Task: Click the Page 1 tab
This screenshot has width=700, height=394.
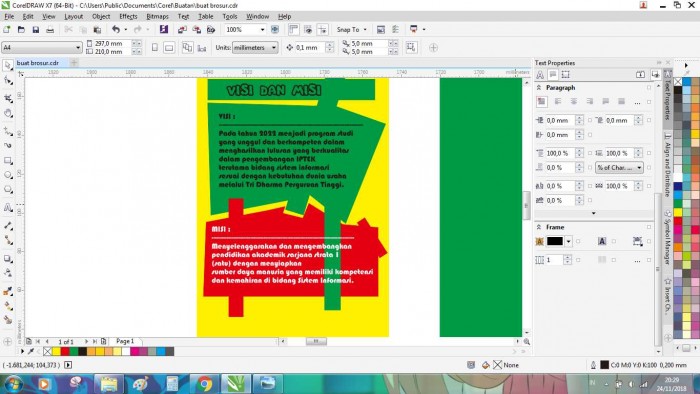Action: pos(125,341)
